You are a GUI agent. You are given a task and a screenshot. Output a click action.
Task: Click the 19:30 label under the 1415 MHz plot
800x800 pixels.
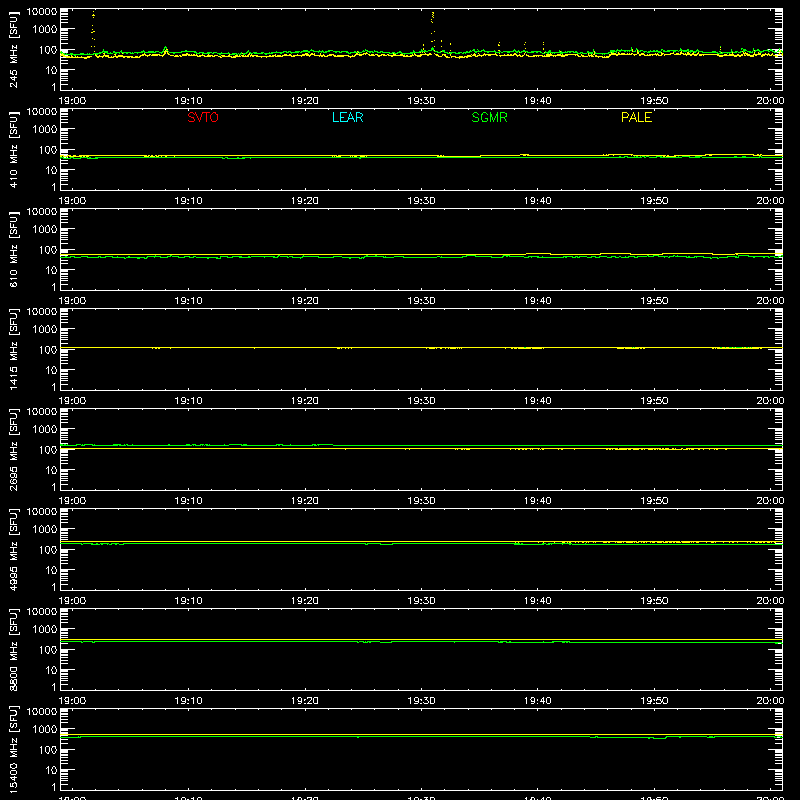[x=421, y=401]
